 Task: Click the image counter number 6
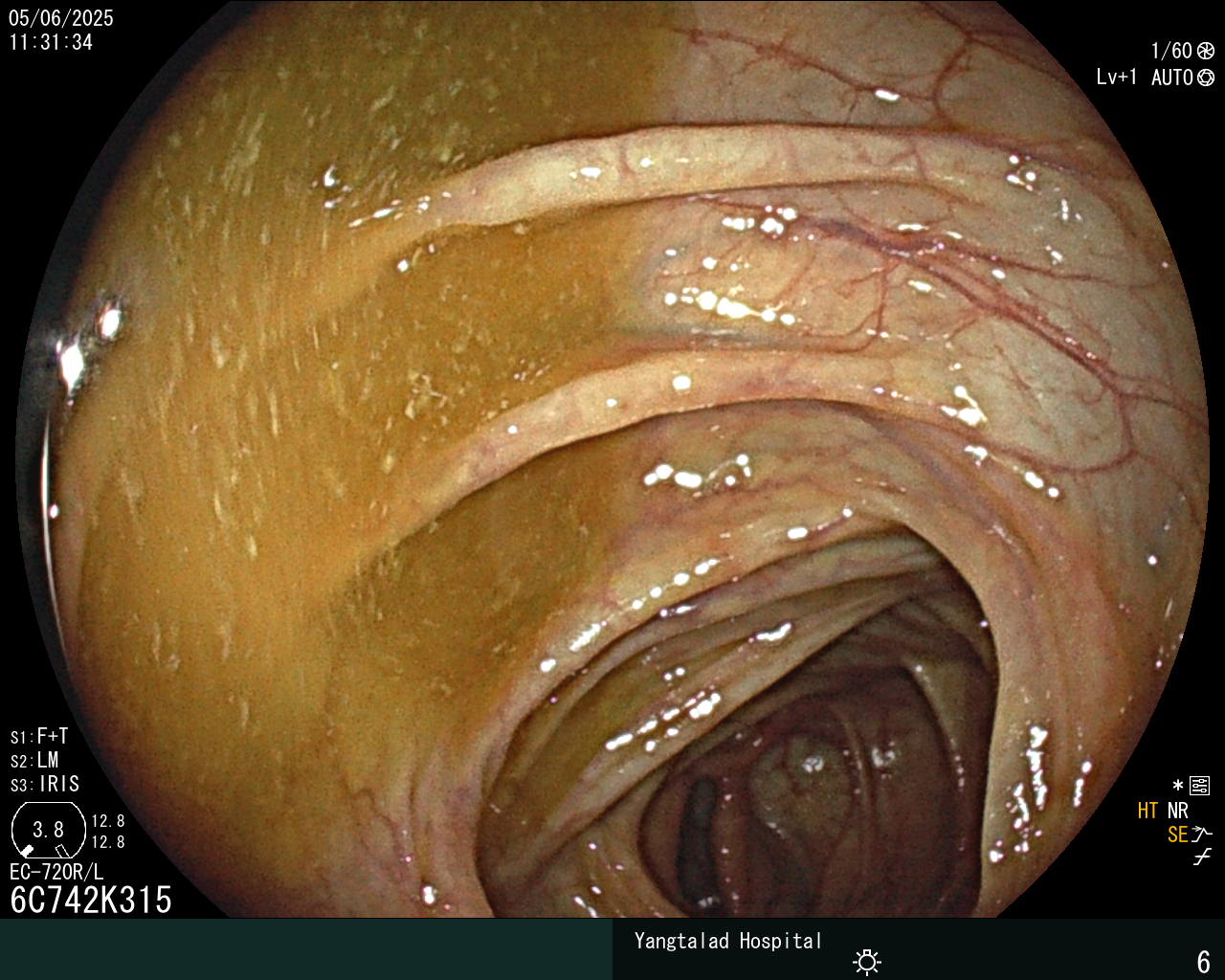coord(1204,961)
